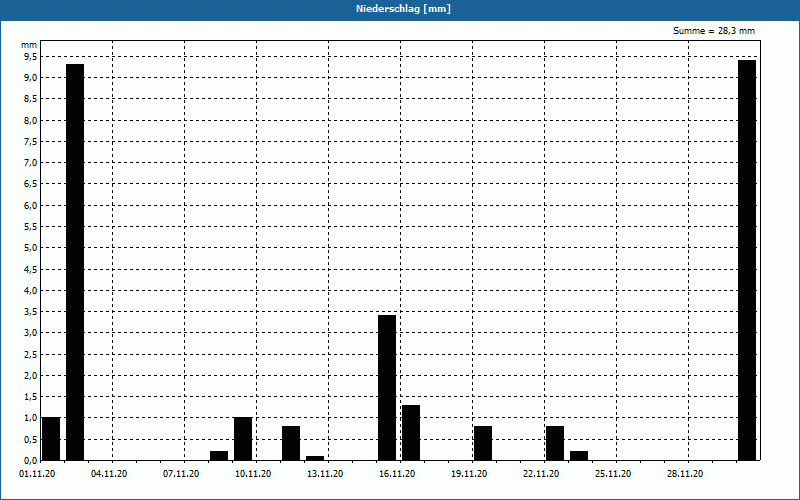
Task: Click the Niederschlag [mm] chart title
Action: pyautogui.click(x=403, y=9)
